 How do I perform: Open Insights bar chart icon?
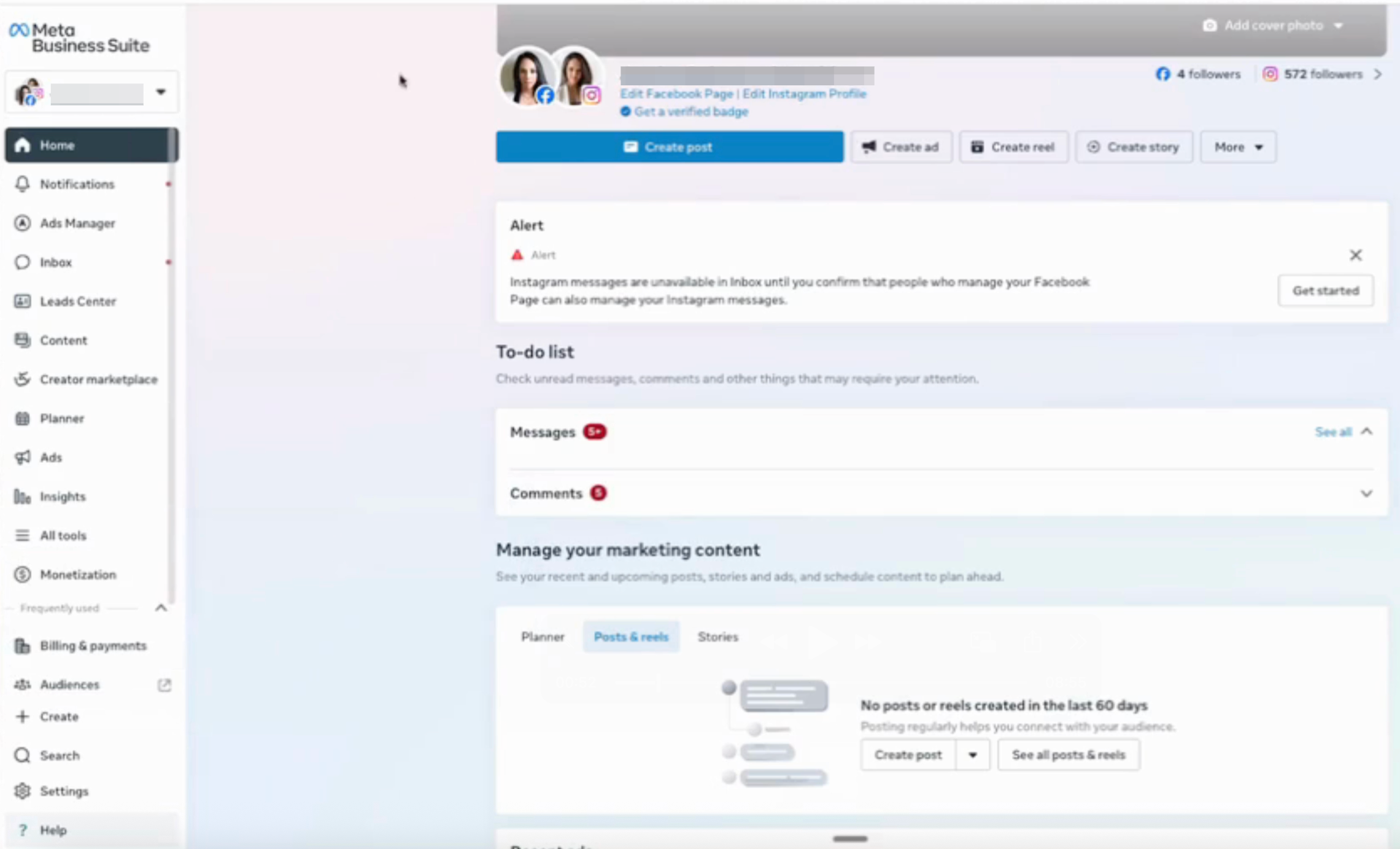(x=23, y=496)
